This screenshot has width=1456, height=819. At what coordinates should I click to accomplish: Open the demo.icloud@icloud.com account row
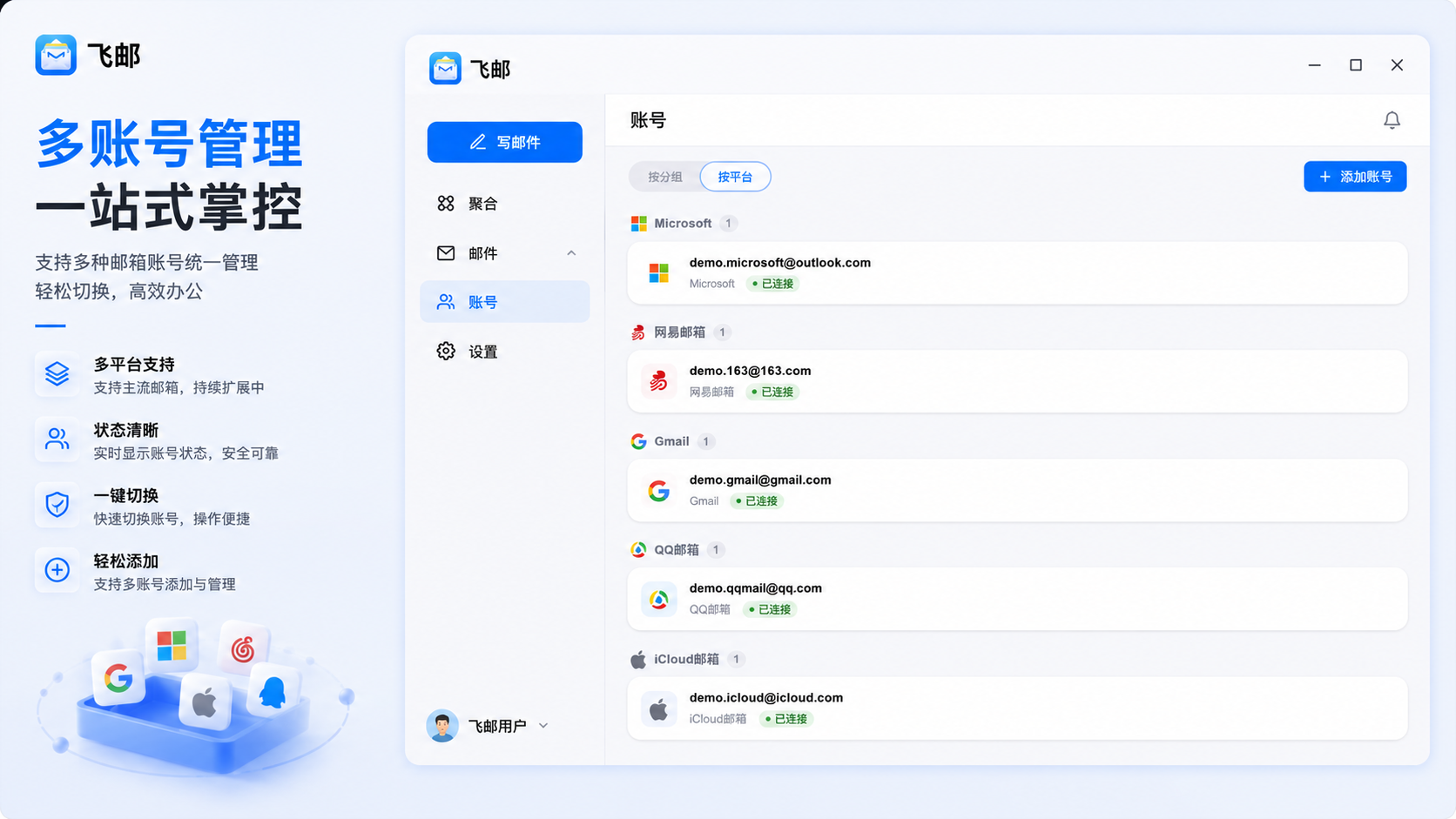(1017, 708)
